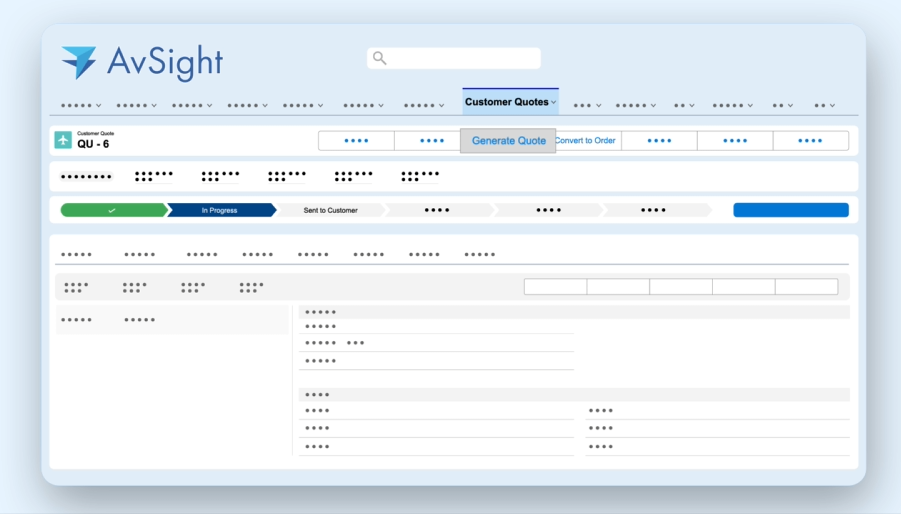Click inside the global search field

point(460,58)
